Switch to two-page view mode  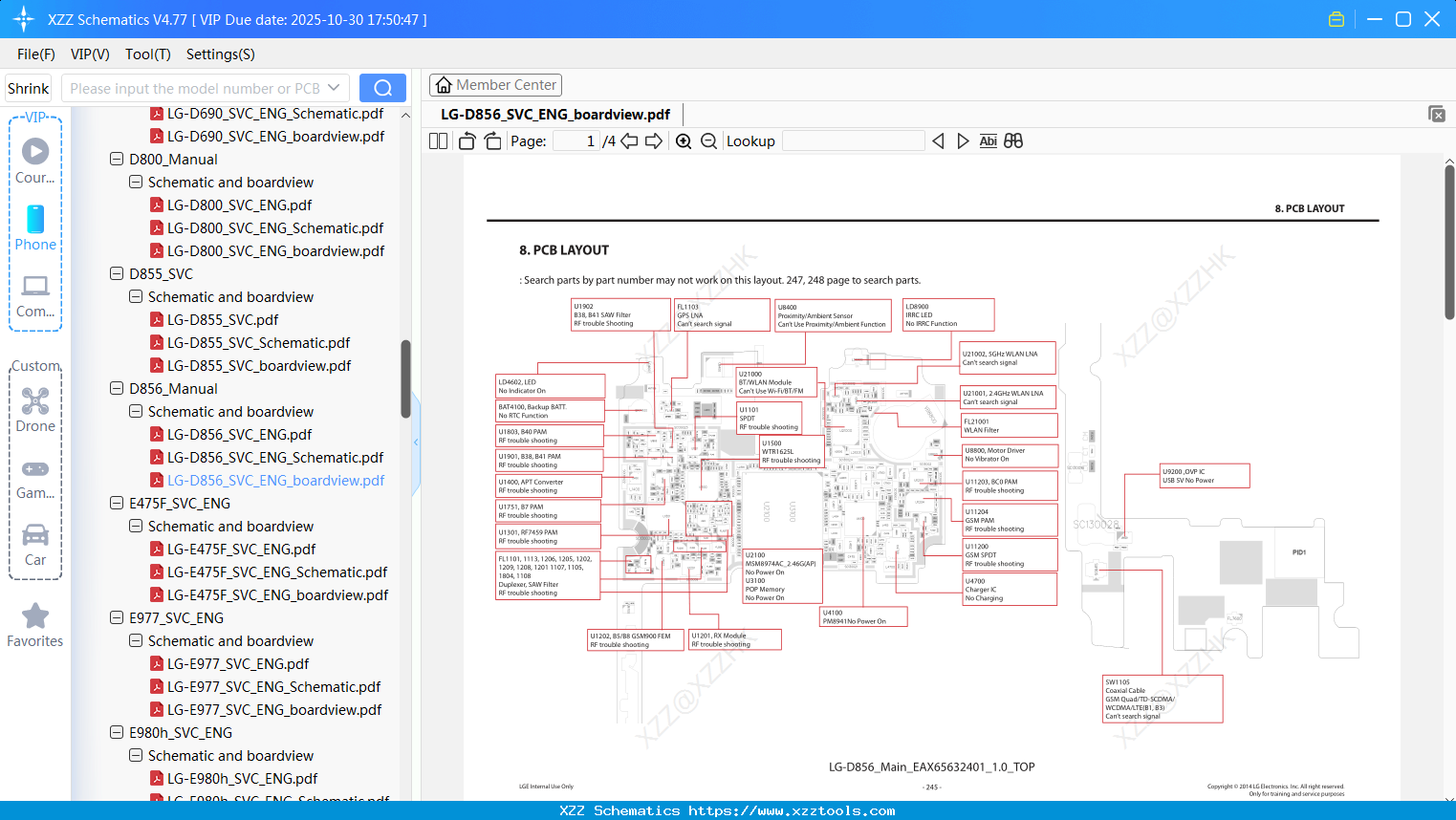coord(437,140)
